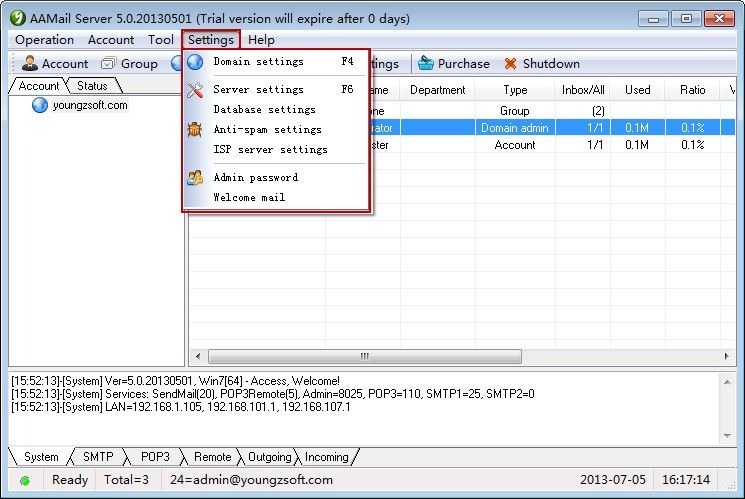Click the Shutdown toolbar button label
The width and height of the screenshot is (745, 499).
[551, 64]
